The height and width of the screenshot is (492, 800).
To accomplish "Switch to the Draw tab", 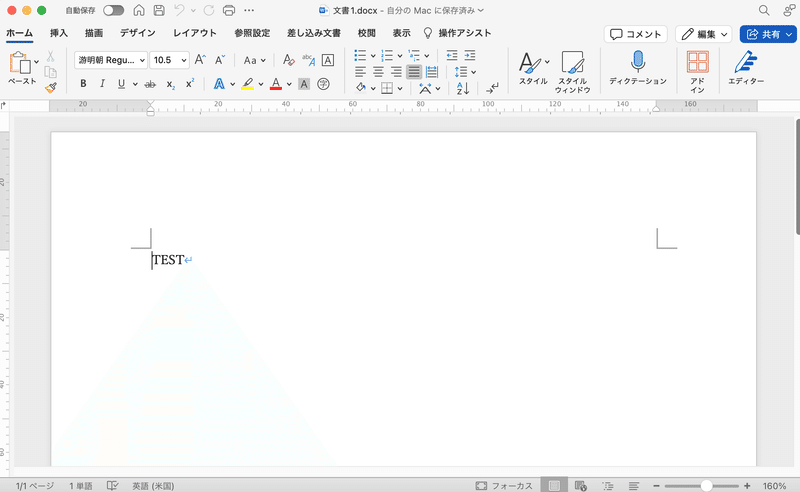I will 94,33.
